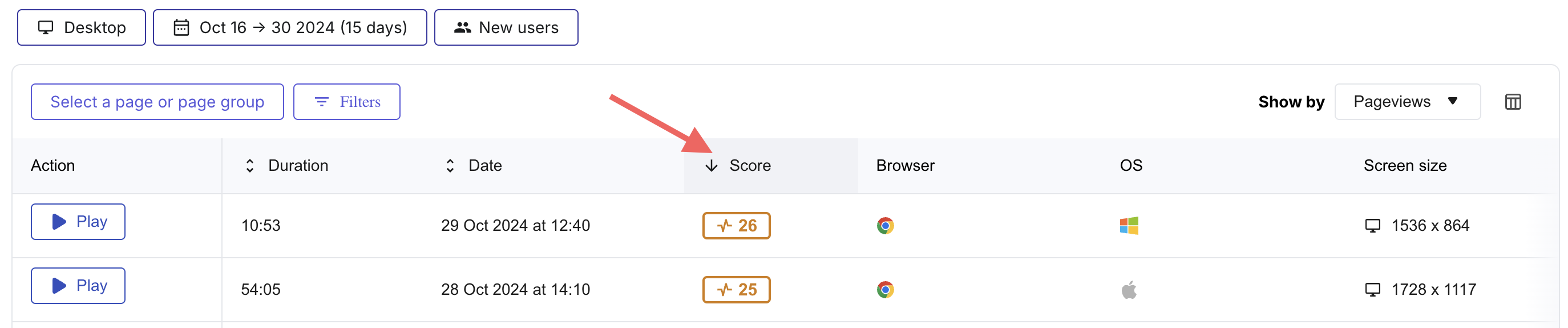
Task: Click the Chrome icon in the second row
Action: pos(885,290)
